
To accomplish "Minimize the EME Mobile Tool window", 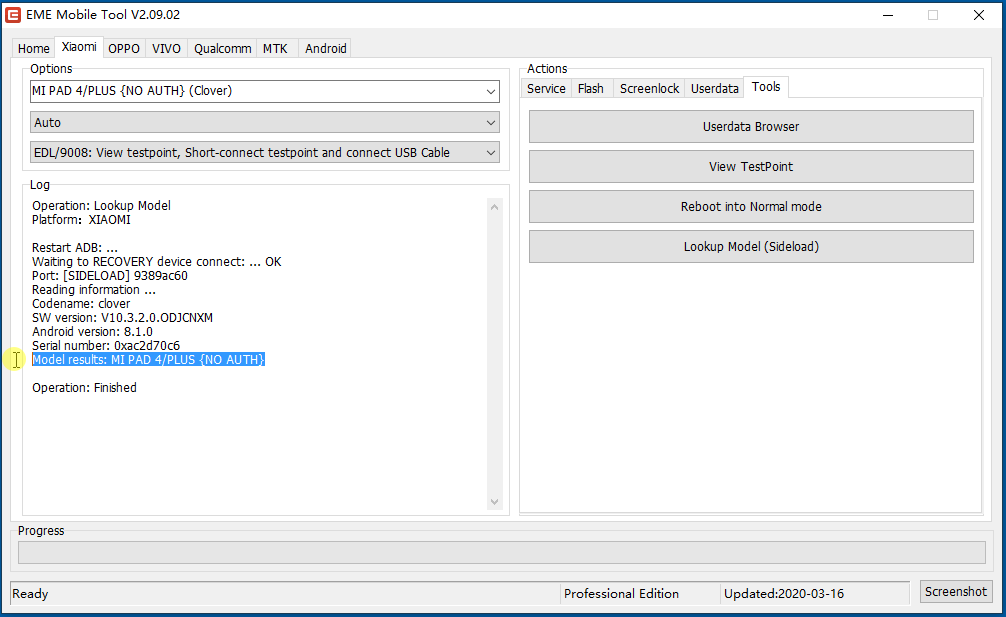I will 888,15.
